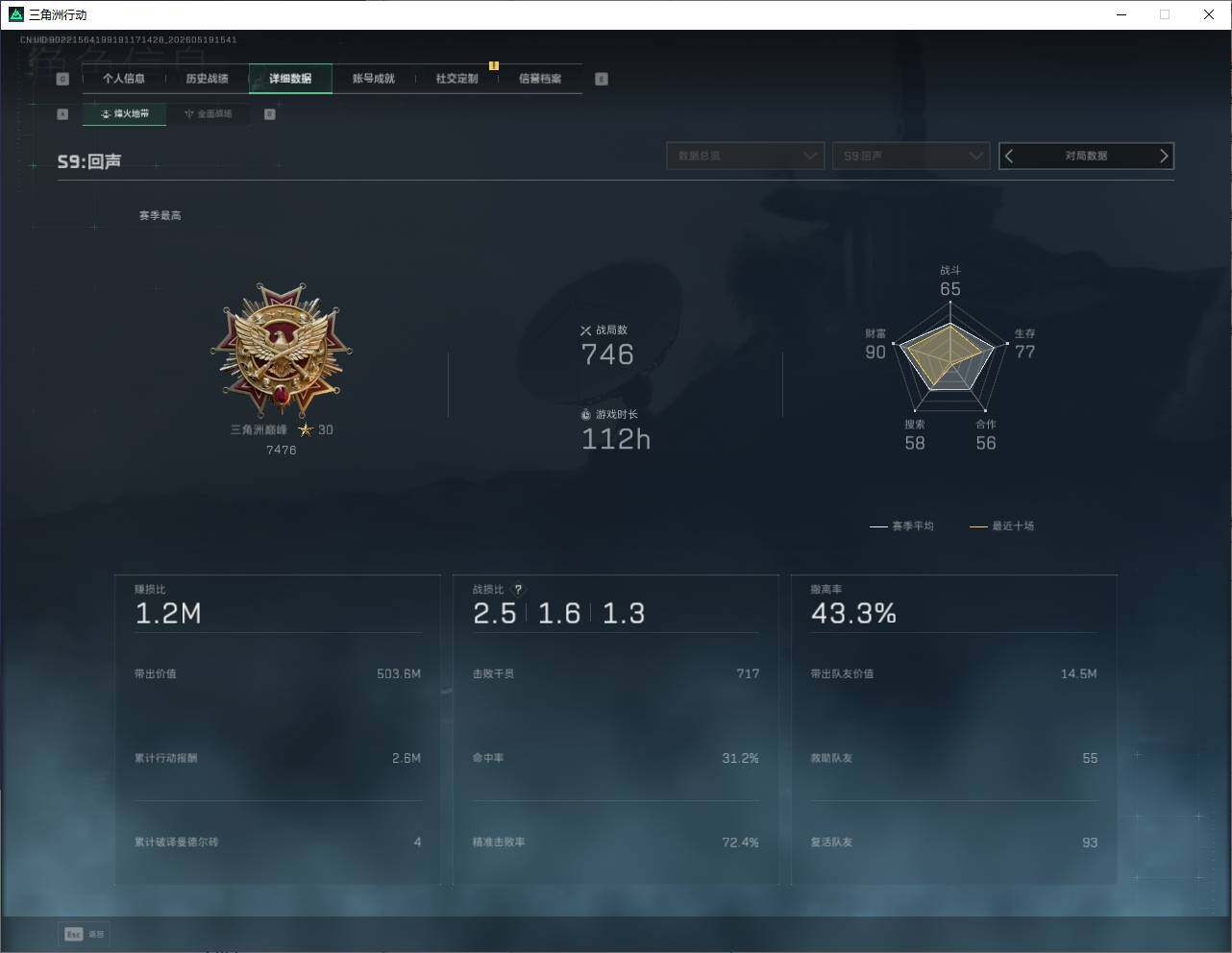The image size is (1232, 953).
Task: Click the D key hint beside 全面战场
Action: 270,114
